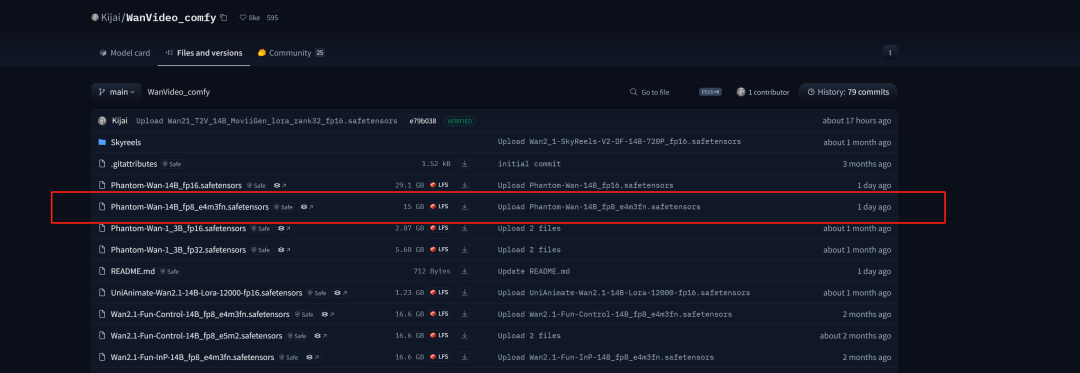Open History: 79 commits
The height and width of the screenshot is (373, 1080).
pyautogui.click(x=848, y=92)
